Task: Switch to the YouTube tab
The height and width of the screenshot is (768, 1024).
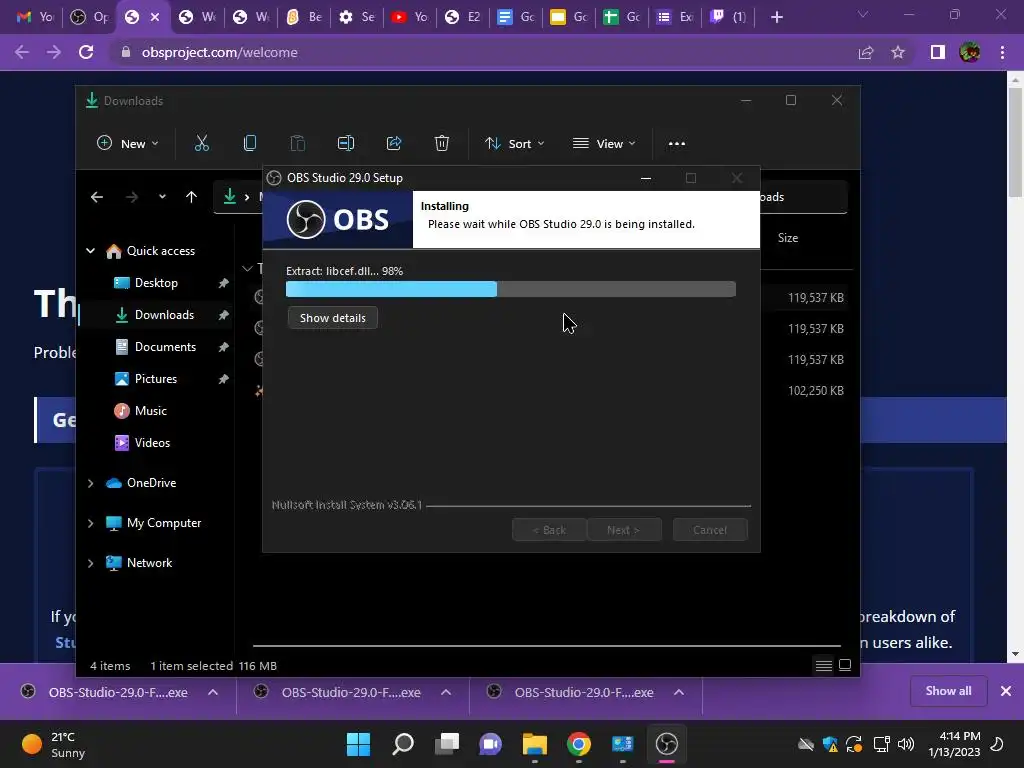Action: (410, 17)
